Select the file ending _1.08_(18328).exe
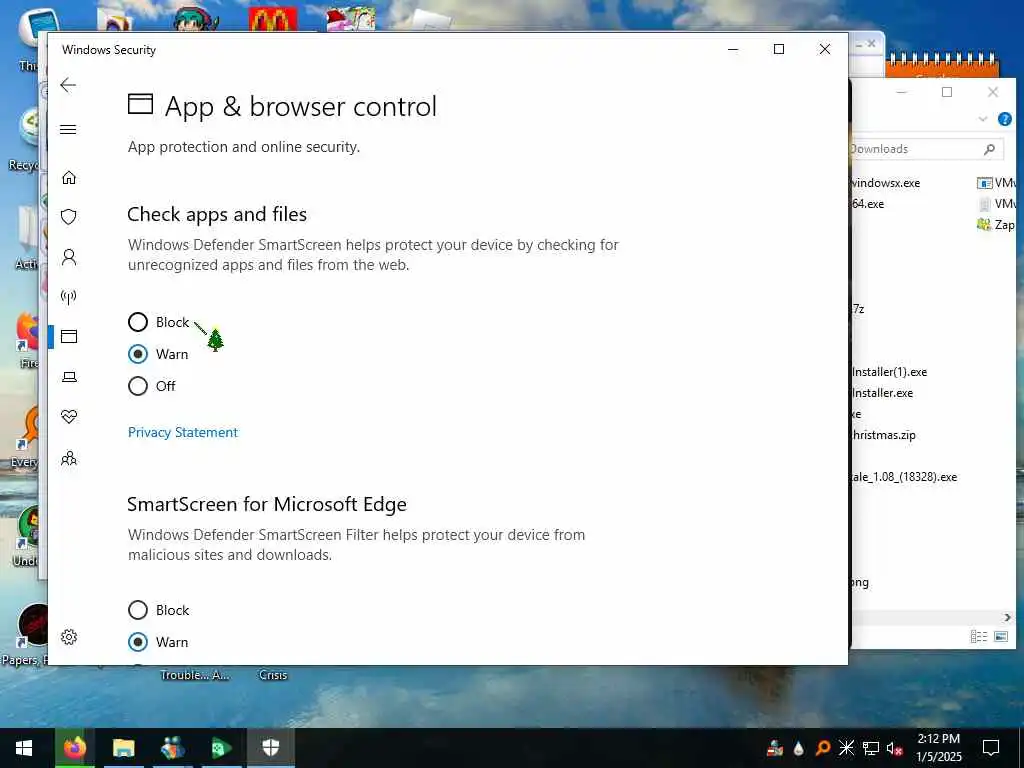Screen dimensions: 1024x768 coord(903,477)
